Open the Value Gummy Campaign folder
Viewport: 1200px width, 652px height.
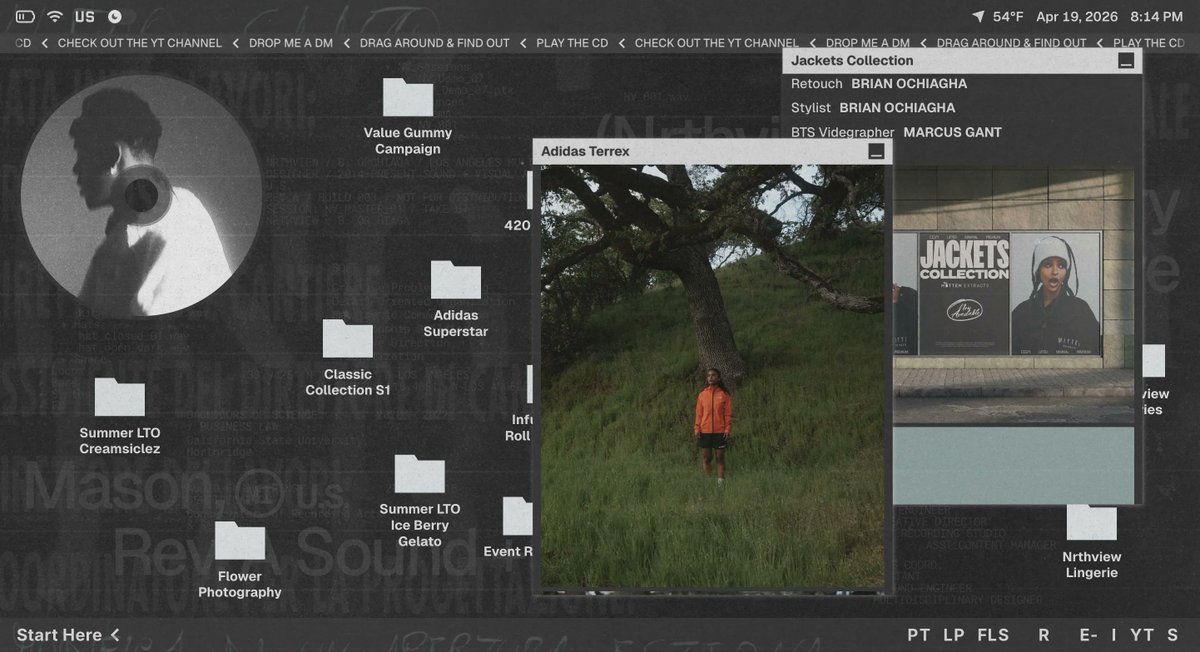[x=408, y=116]
